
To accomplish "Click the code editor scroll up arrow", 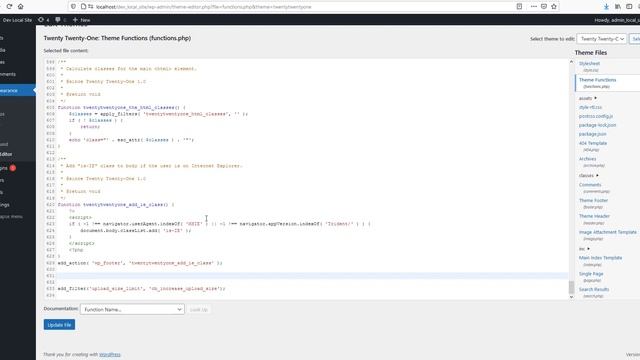I will point(571,62).
